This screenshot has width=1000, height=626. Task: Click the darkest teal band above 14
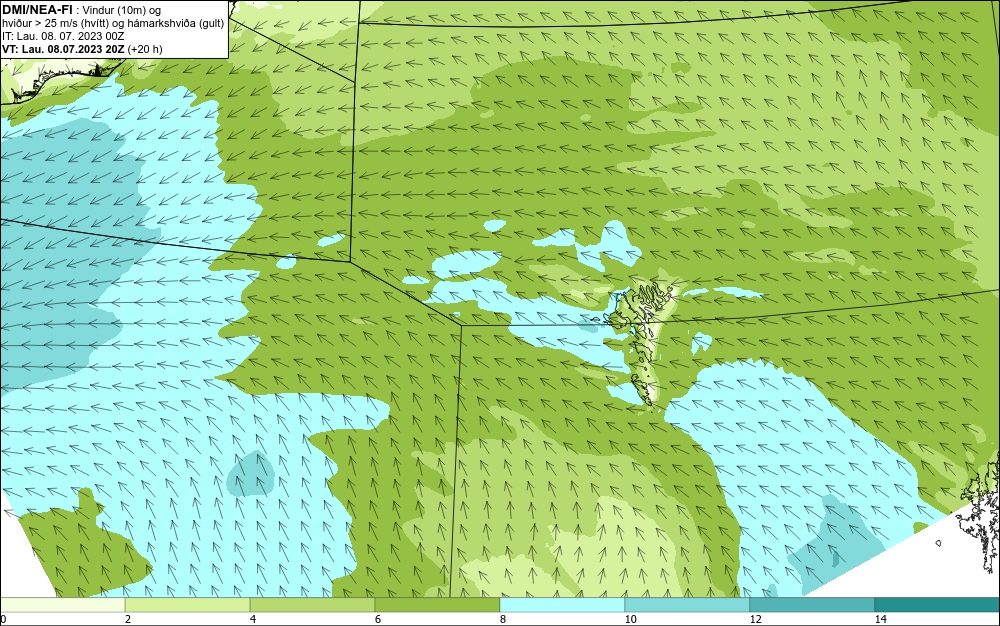click(938, 604)
